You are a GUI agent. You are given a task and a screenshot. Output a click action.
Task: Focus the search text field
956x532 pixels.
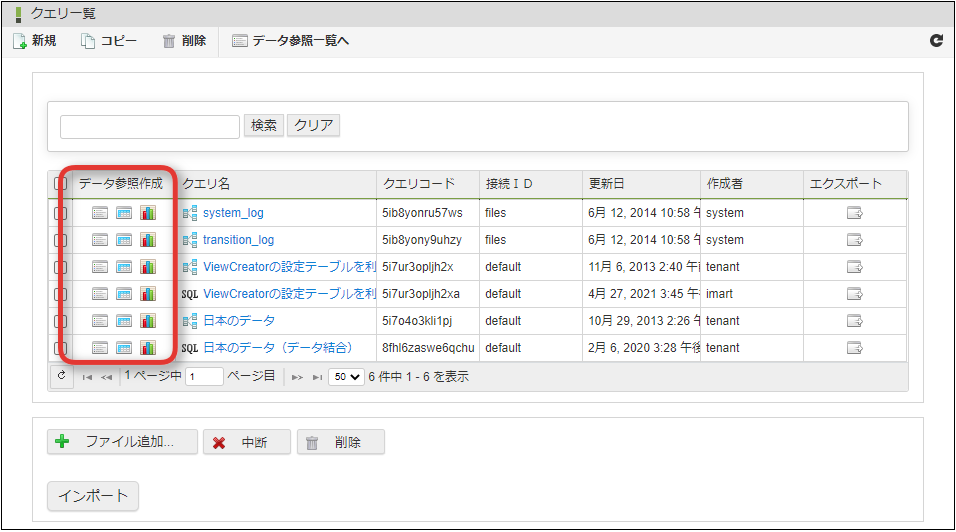[x=150, y=126]
